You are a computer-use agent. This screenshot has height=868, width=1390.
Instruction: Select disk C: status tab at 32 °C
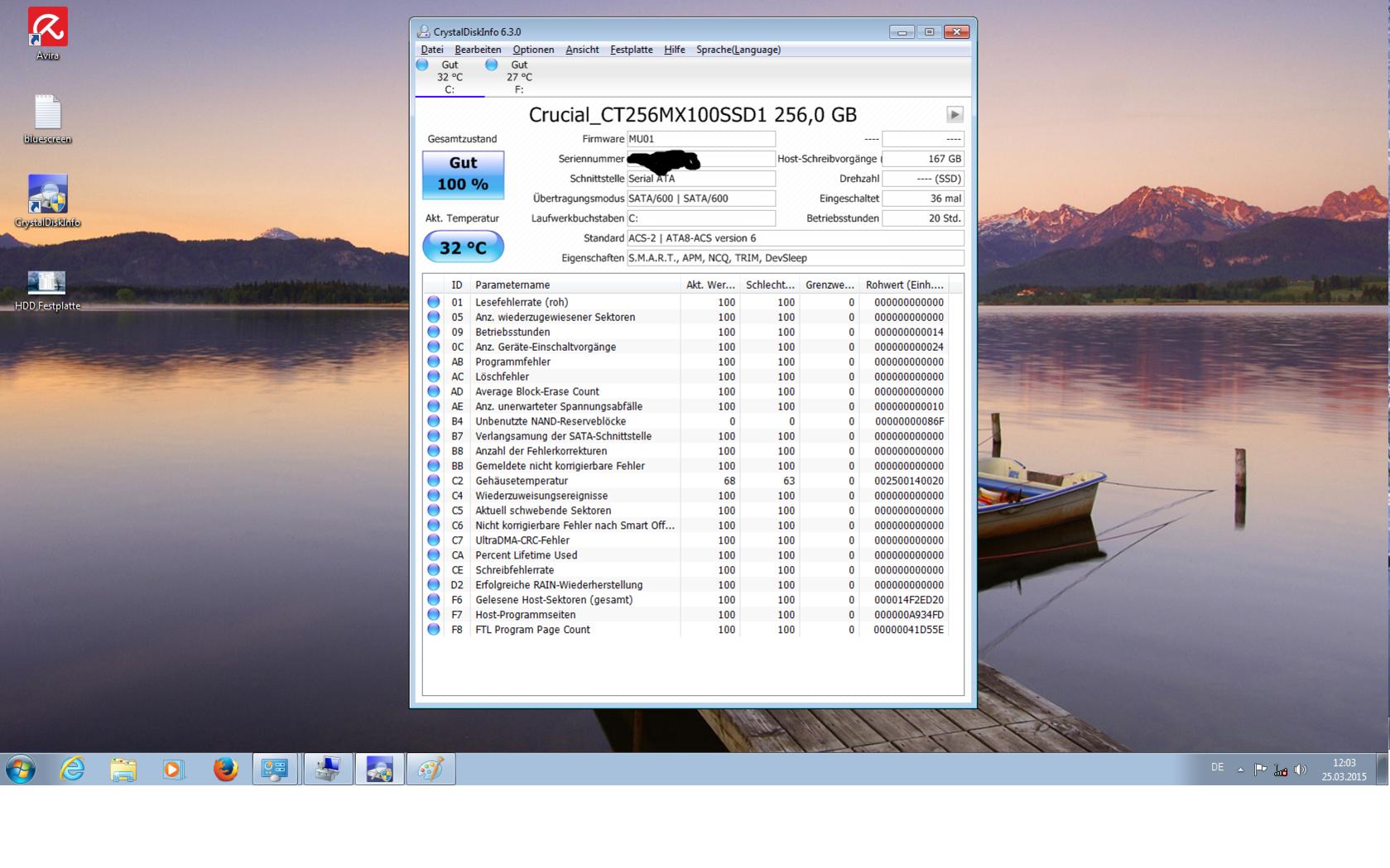pos(450,77)
